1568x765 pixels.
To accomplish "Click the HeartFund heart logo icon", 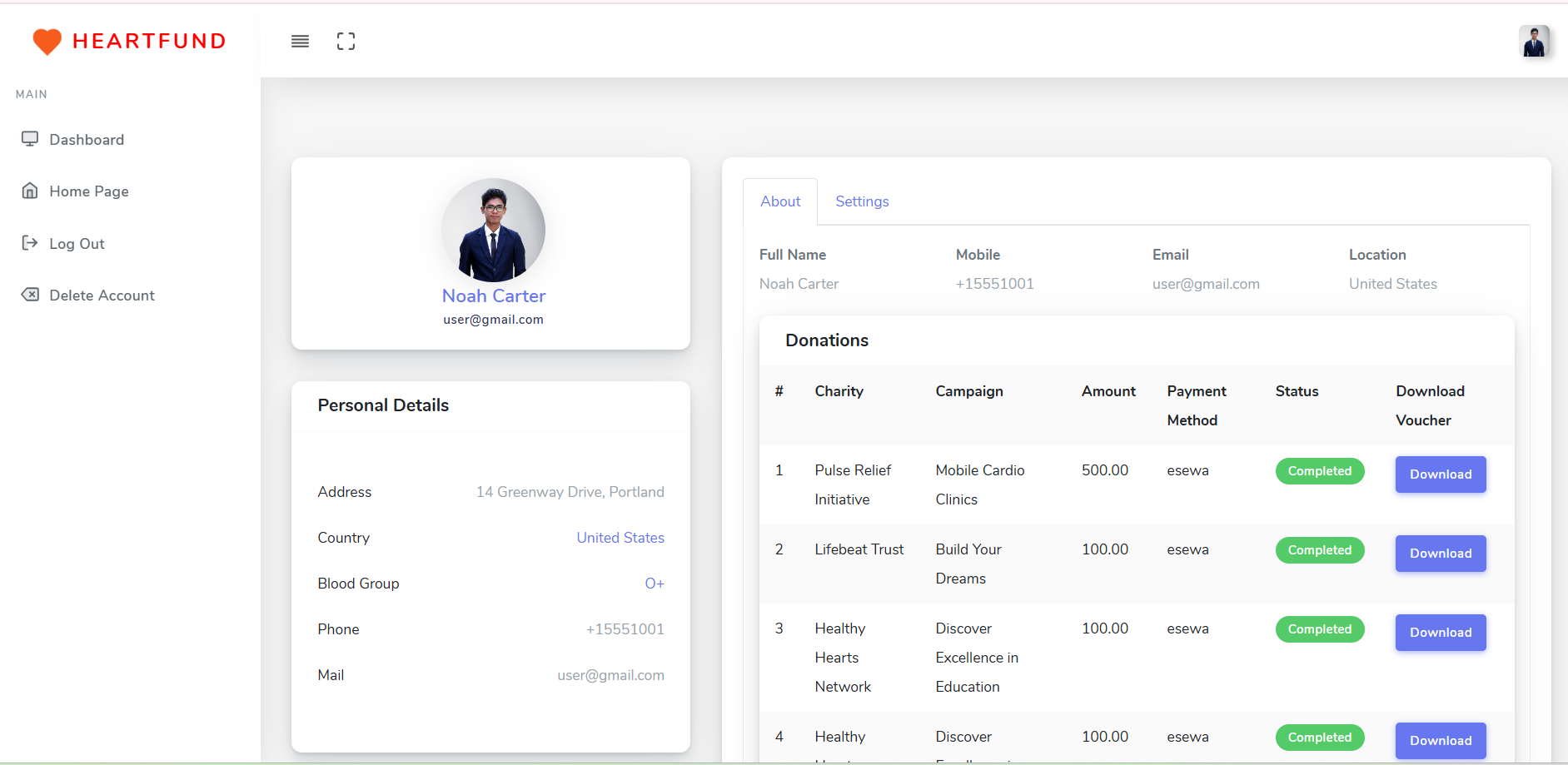I will pyautogui.click(x=47, y=42).
